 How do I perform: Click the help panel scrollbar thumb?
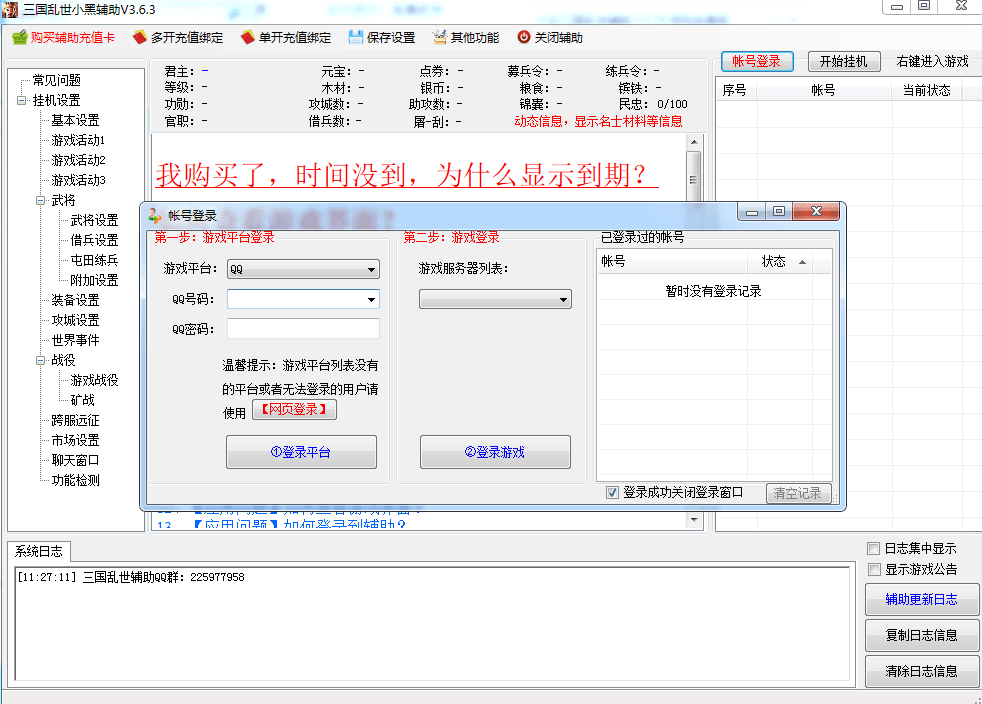point(694,177)
